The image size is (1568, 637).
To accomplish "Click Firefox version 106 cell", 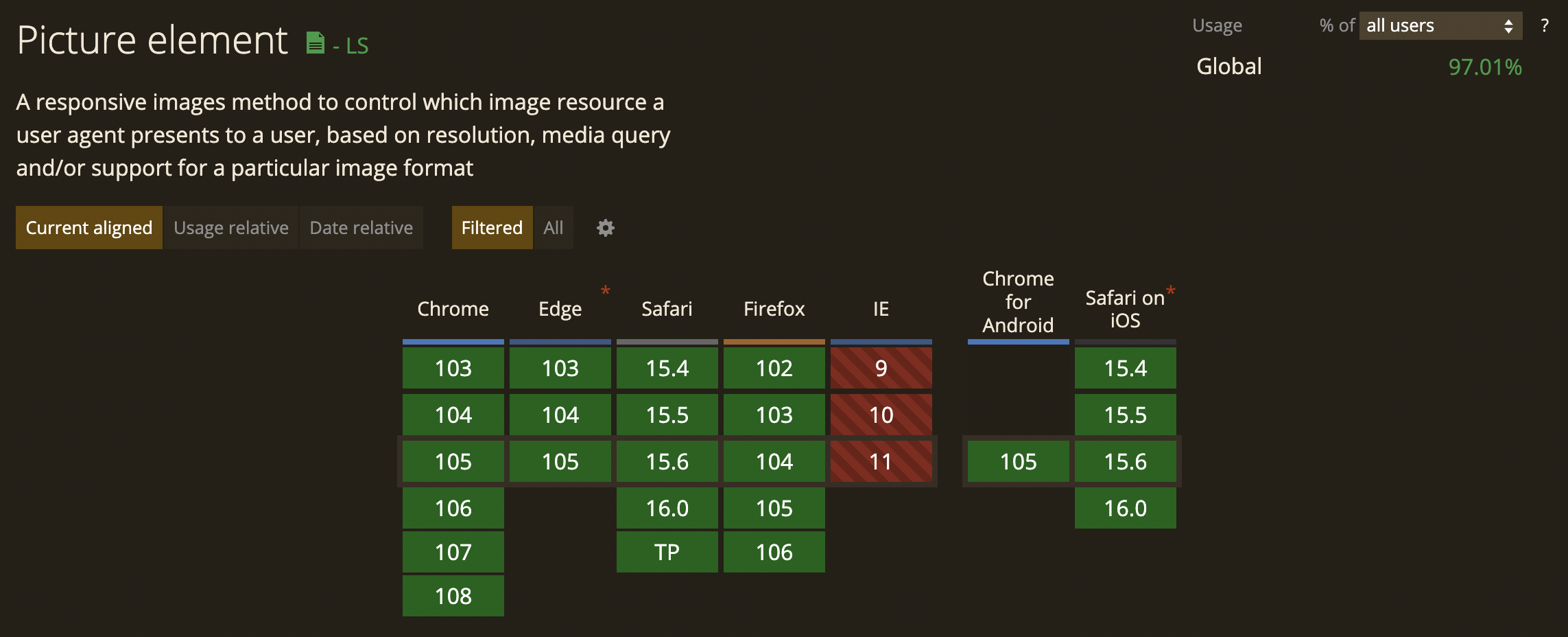I will tap(774, 552).
